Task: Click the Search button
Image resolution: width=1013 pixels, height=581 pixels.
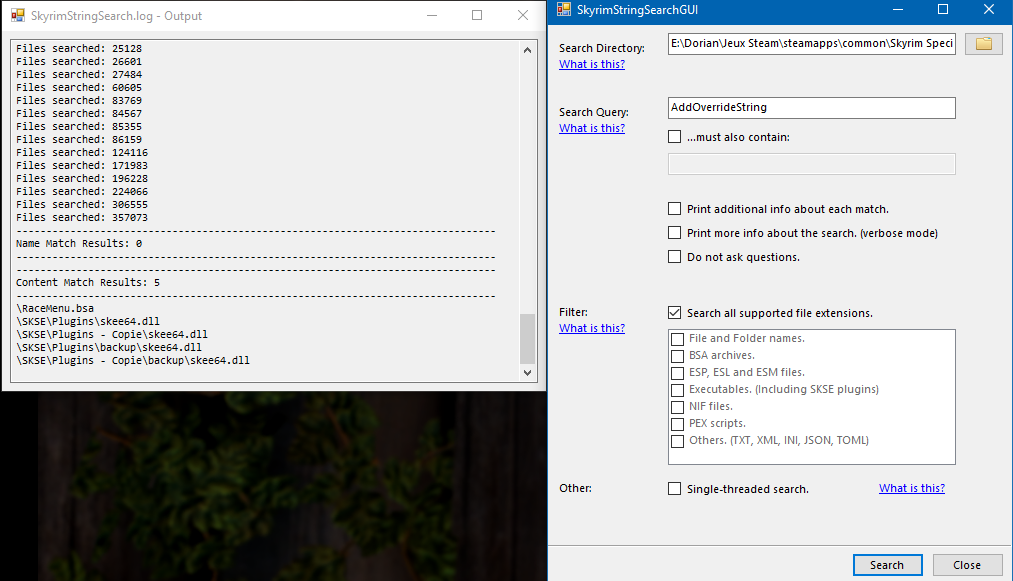Action: [887, 565]
